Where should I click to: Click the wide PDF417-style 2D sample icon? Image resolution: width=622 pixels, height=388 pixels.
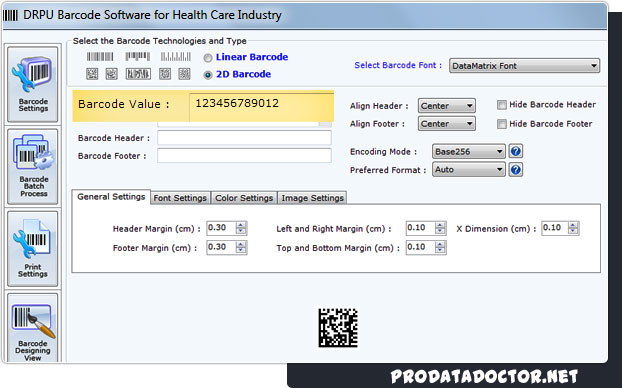click(x=138, y=74)
